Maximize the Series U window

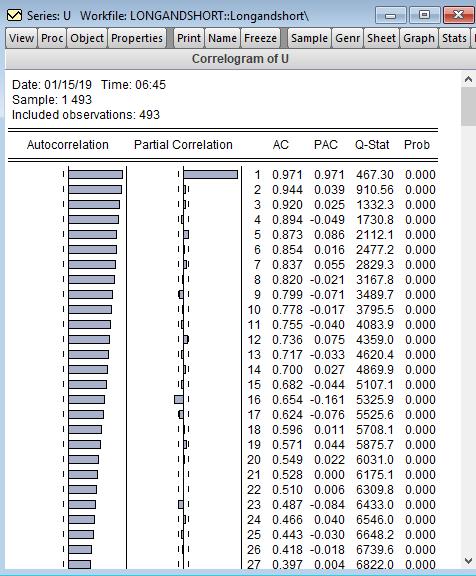[424, 15]
